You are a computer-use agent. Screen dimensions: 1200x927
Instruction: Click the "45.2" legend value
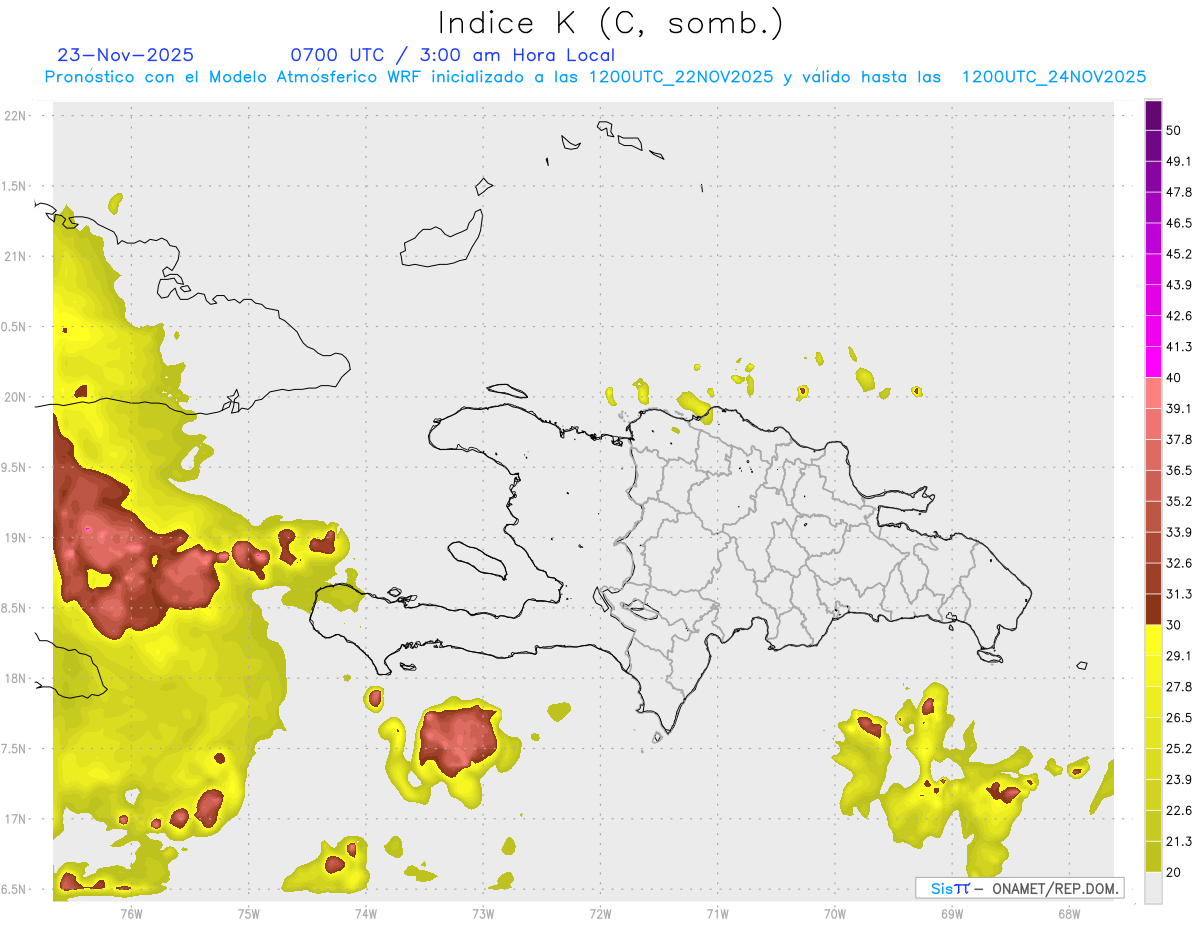(1179, 254)
